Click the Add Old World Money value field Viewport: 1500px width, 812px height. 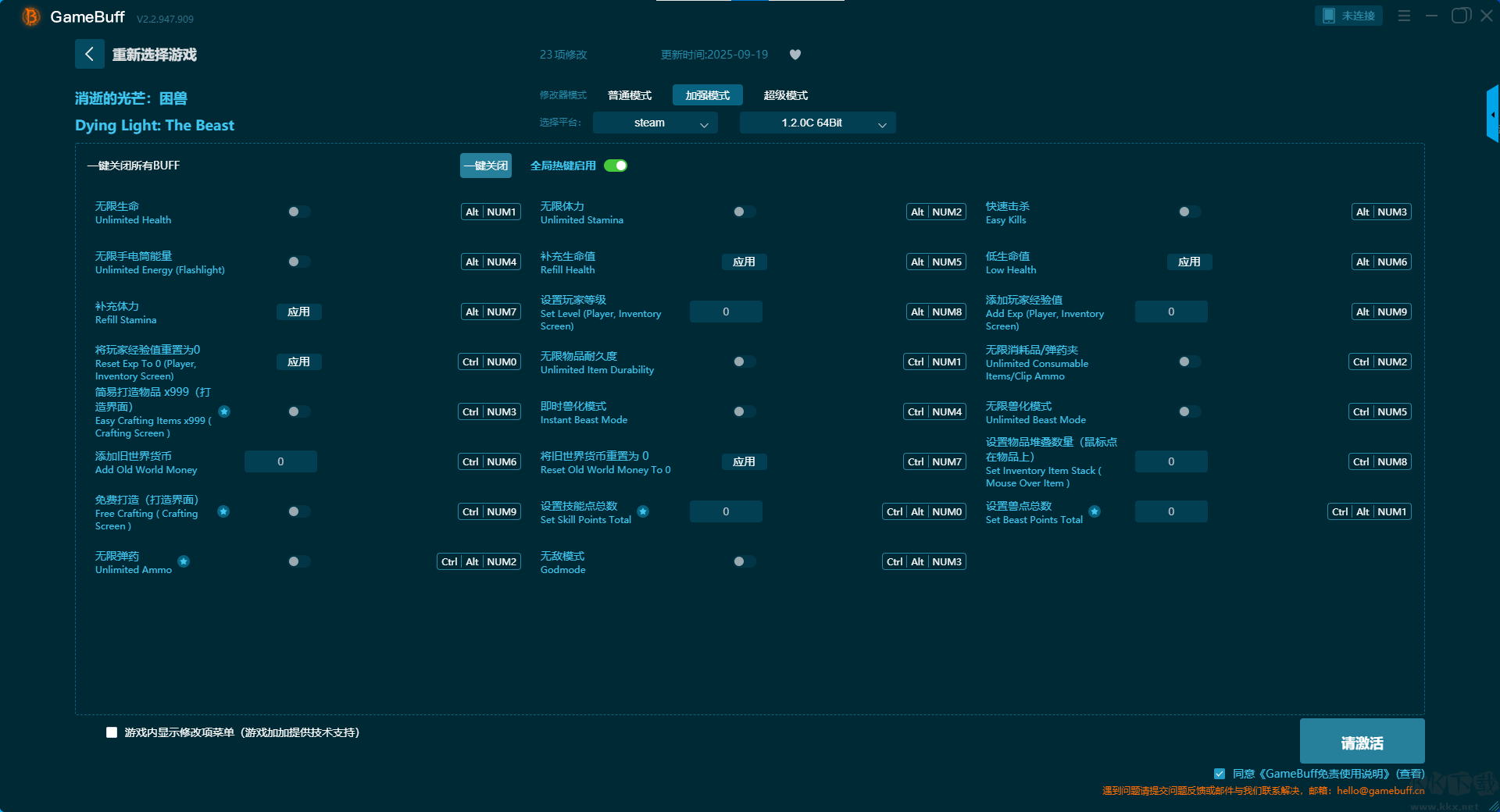(280, 461)
